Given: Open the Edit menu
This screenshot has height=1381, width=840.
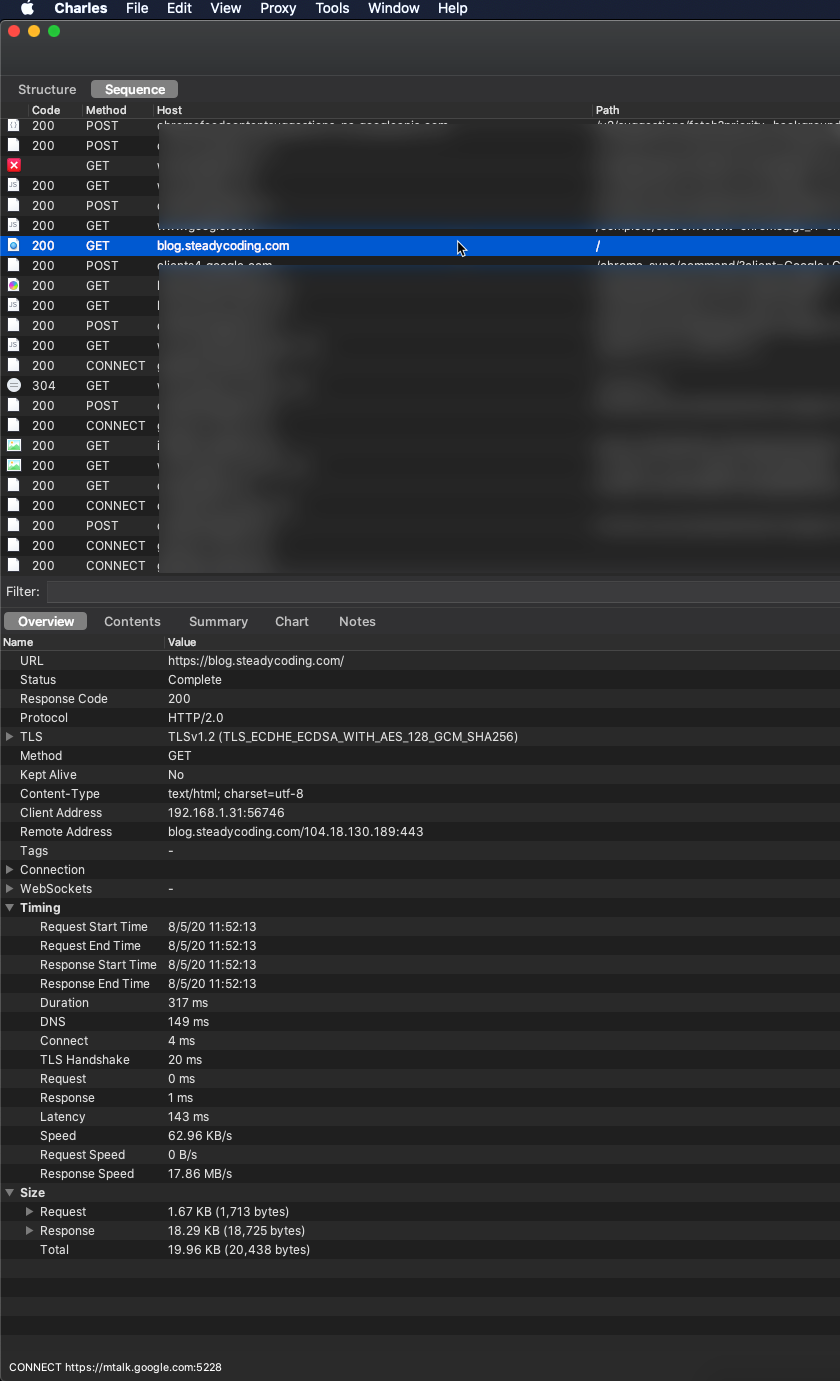Looking at the screenshot, I should [x=179, y=8].
